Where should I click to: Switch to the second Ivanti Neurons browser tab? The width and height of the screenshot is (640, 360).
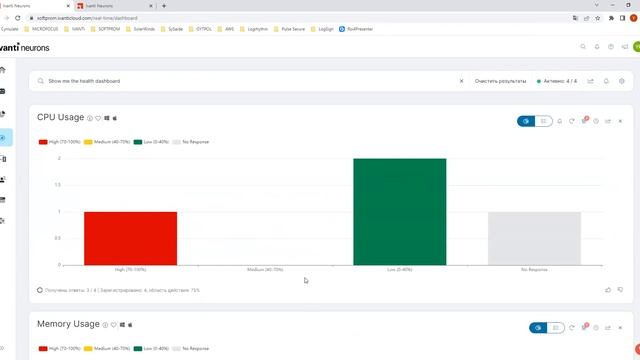pyautogui.click(x=115, y=6)
